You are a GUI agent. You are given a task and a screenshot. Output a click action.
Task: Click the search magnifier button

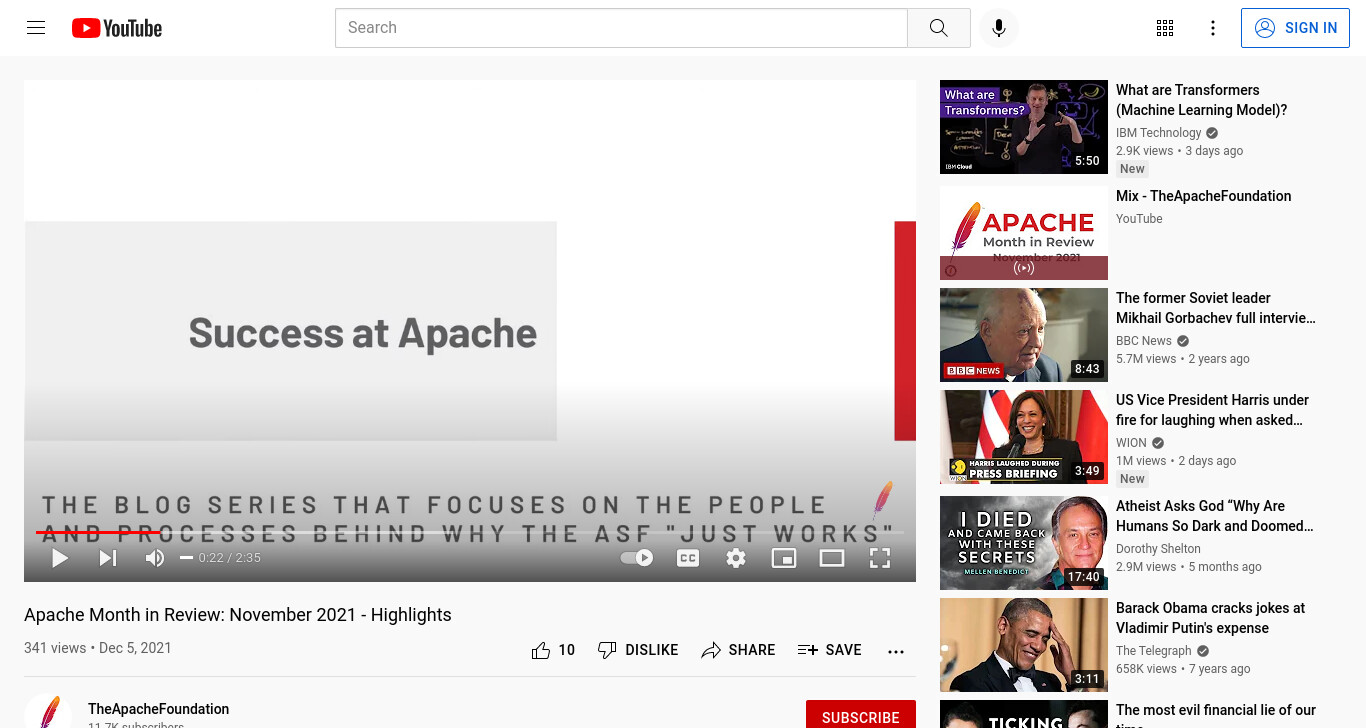pos(938,28)
